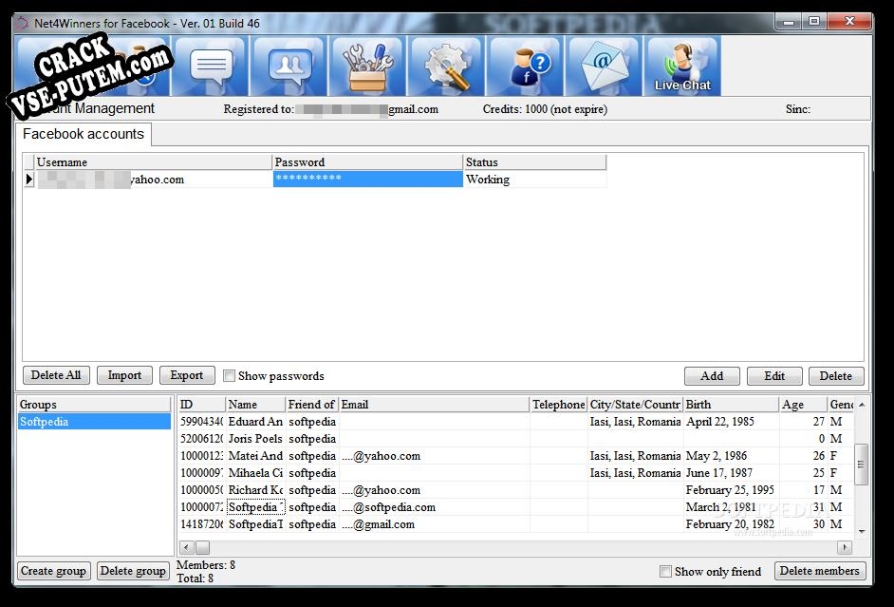Viewport: 894px width, 607px height.
Task: Click the Create group button
Action: (x=53, y=571)
